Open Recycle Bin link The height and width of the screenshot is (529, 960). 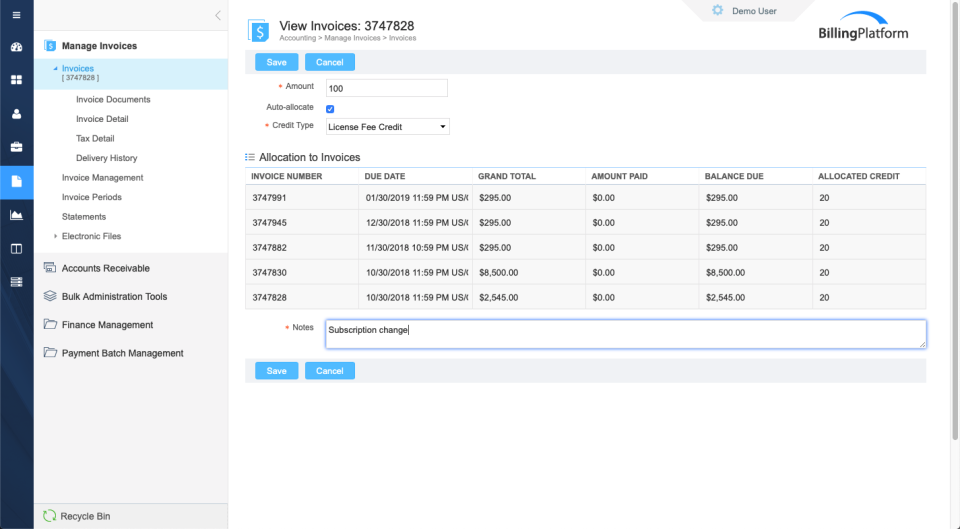[85, 516]
